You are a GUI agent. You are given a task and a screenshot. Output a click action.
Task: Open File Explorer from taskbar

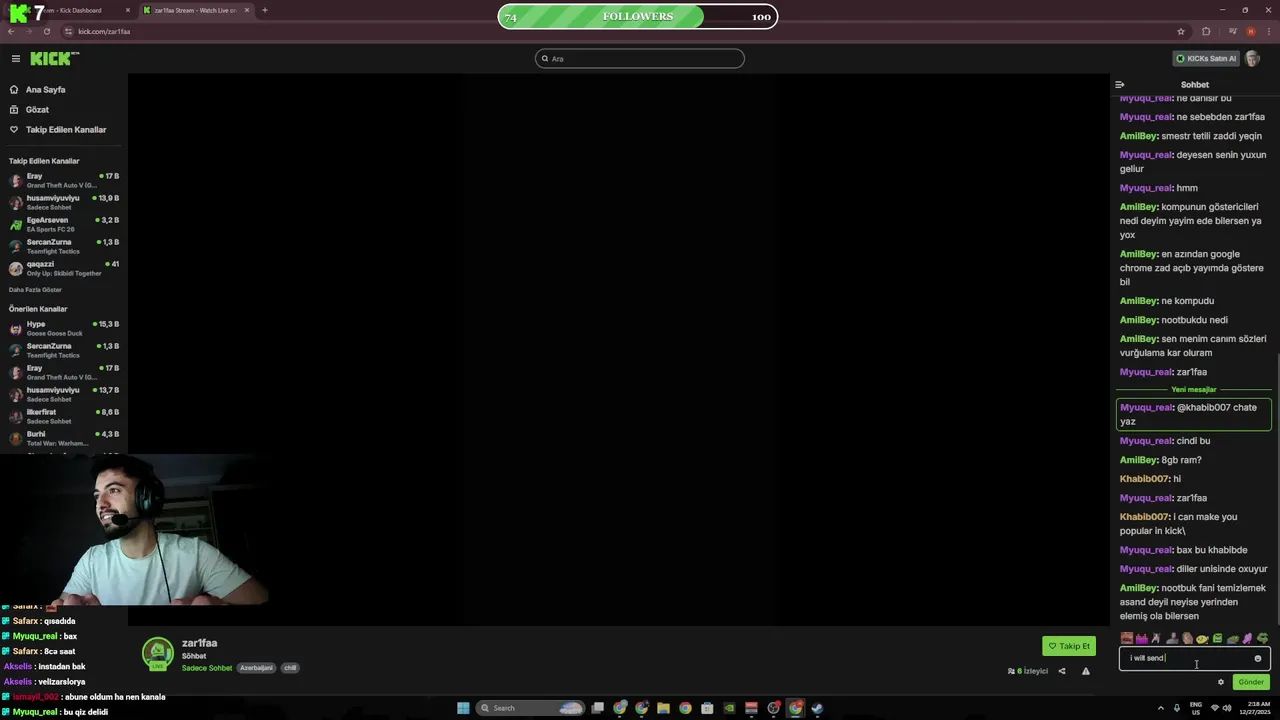click(663, 708)
